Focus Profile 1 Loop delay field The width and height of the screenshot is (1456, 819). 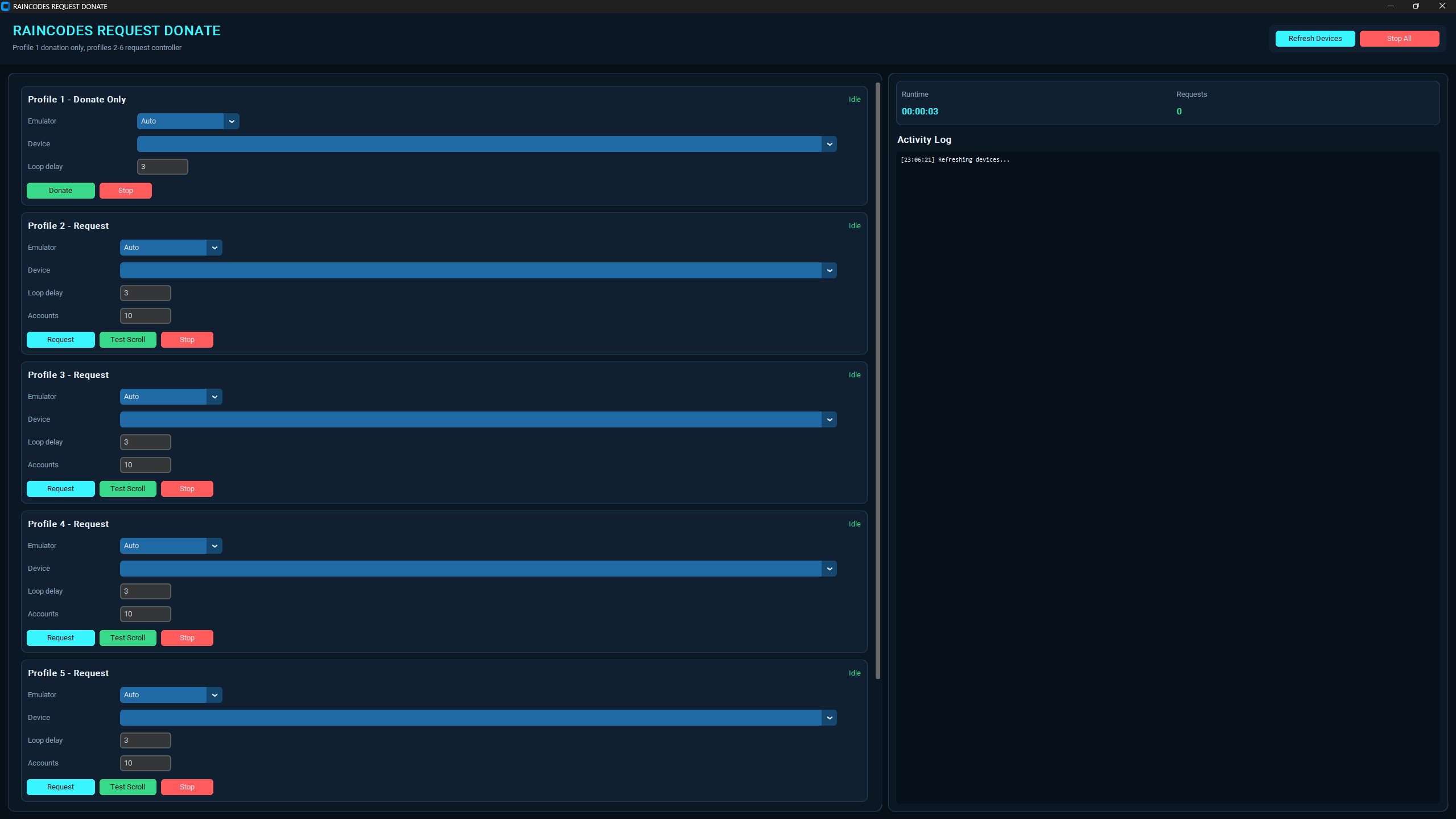[162, 167]
